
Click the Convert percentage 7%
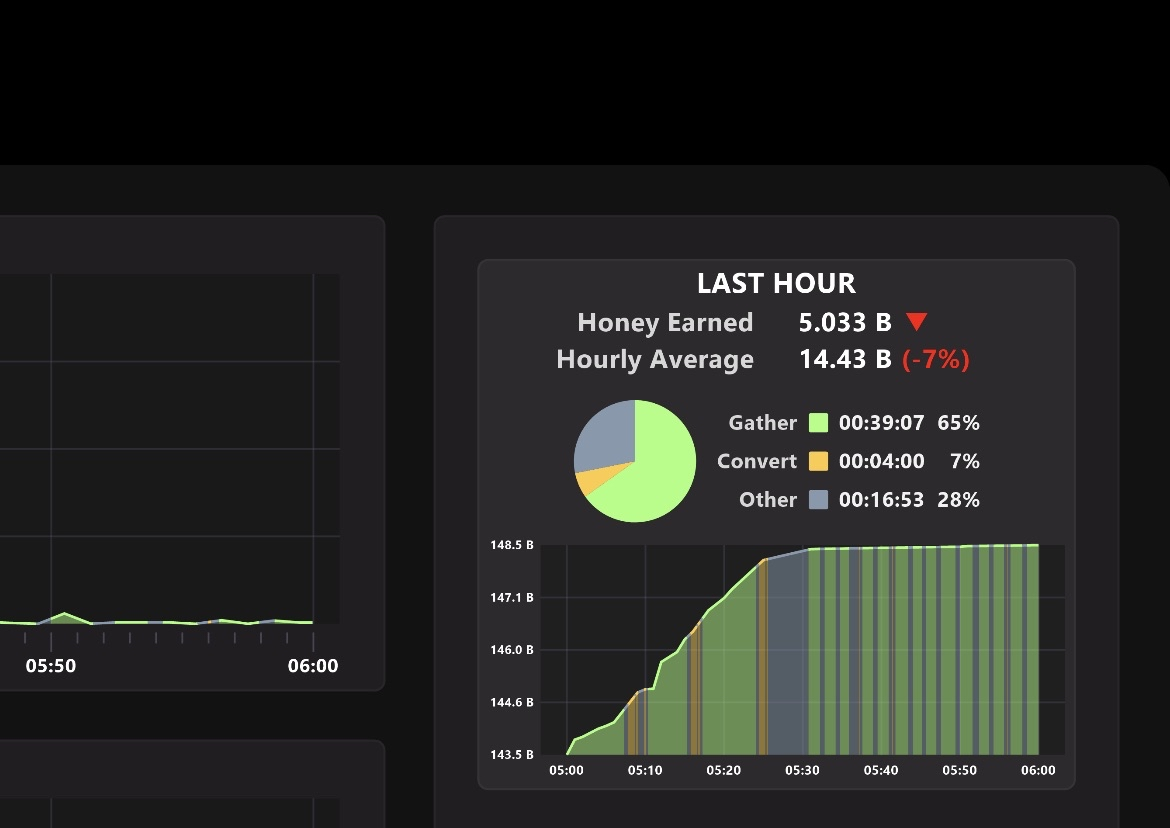pyautogui.click(x=965, y=461)
